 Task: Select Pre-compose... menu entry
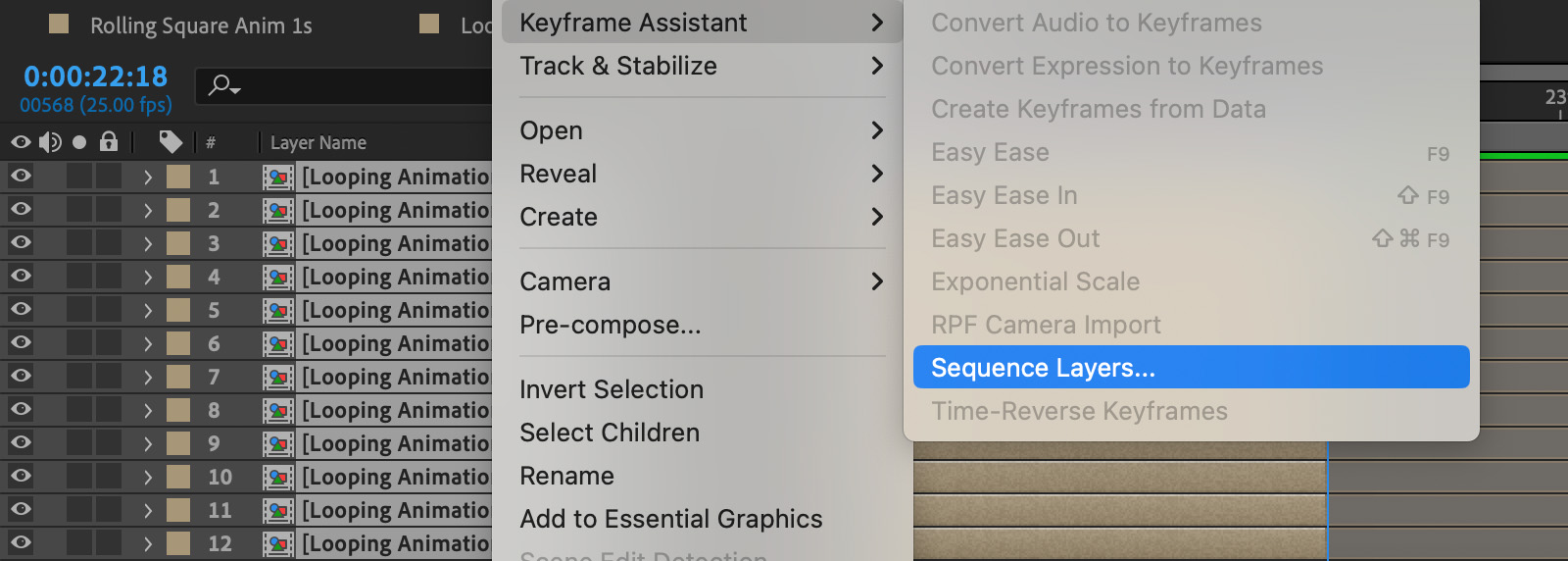[611, 325]
